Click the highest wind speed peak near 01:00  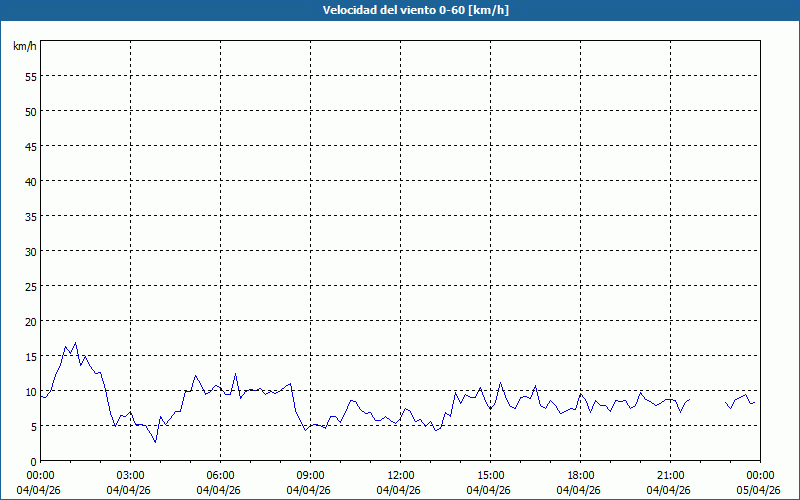click(75, 343)
